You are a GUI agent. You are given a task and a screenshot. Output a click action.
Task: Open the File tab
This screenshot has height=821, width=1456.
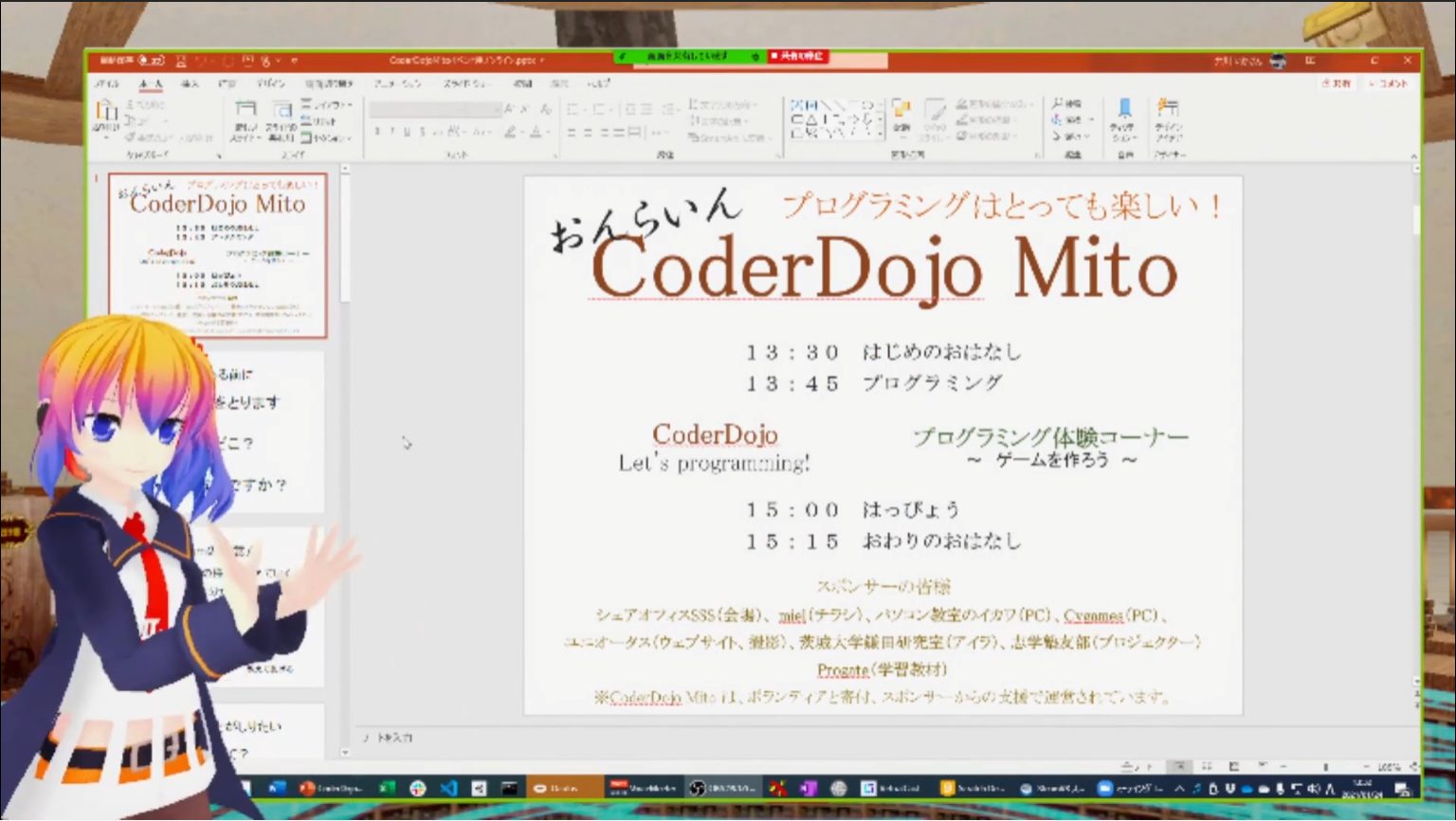[106, 84]
